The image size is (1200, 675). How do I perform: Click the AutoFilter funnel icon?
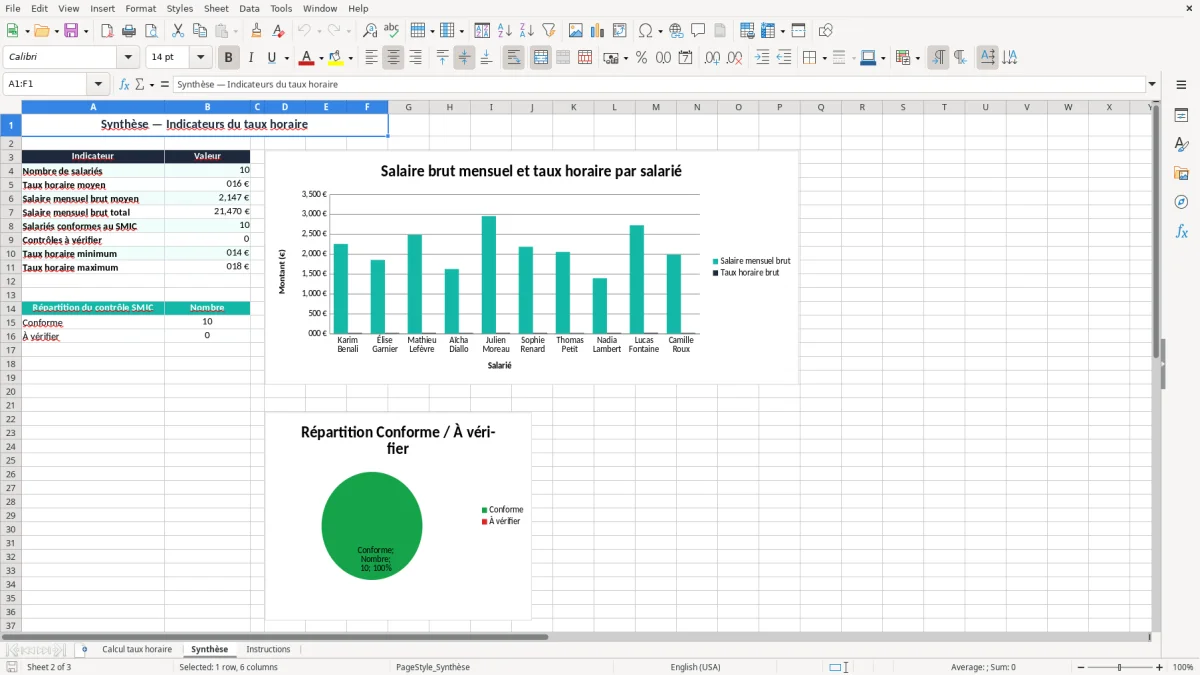(549, 31)
